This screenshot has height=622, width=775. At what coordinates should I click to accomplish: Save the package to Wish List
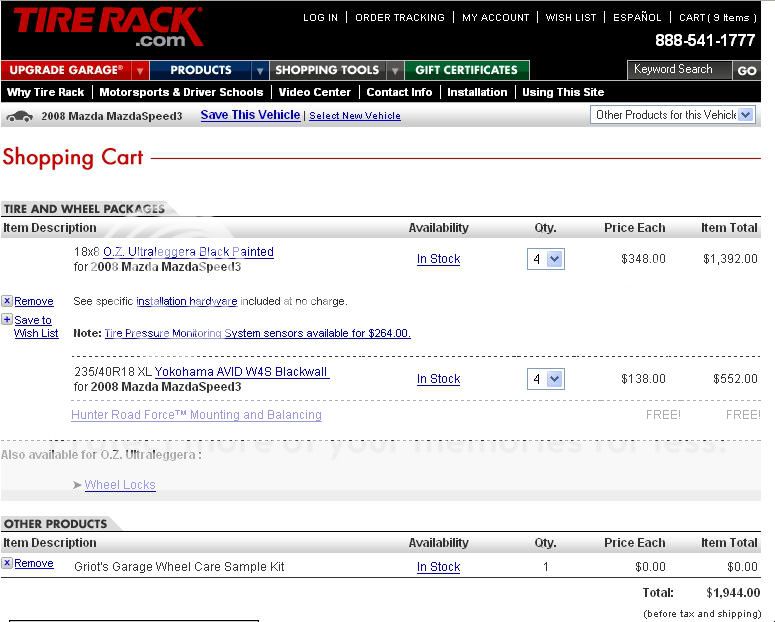pos(36,326)
